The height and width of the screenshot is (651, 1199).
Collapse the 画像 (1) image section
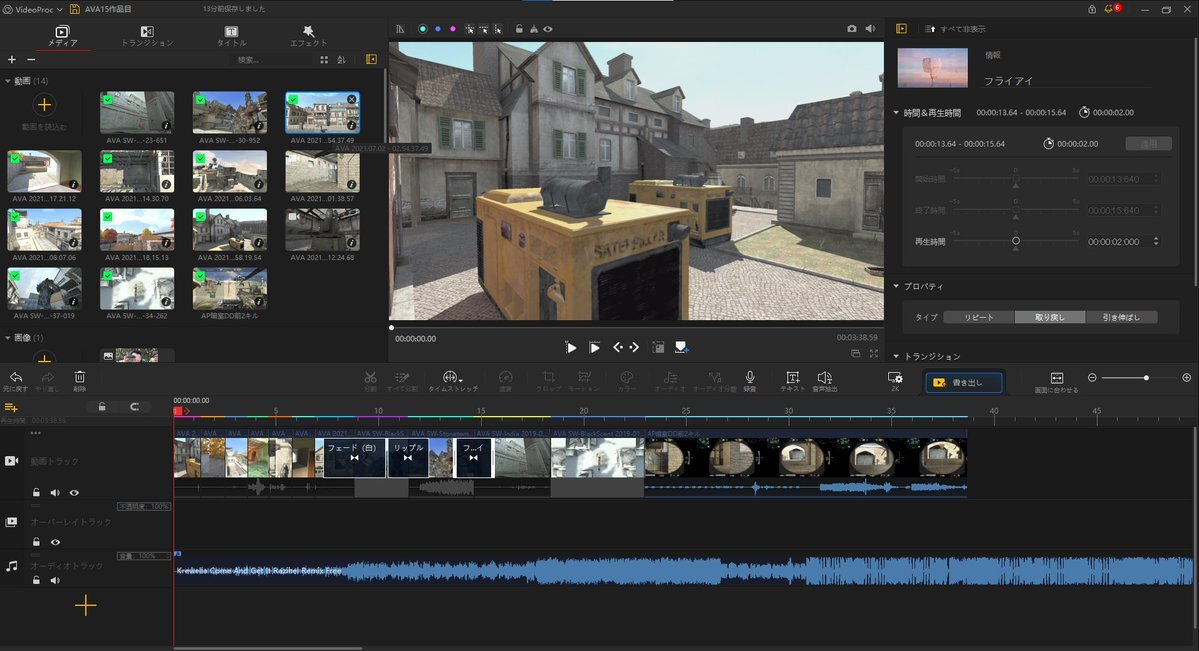(x=8, y=337)
